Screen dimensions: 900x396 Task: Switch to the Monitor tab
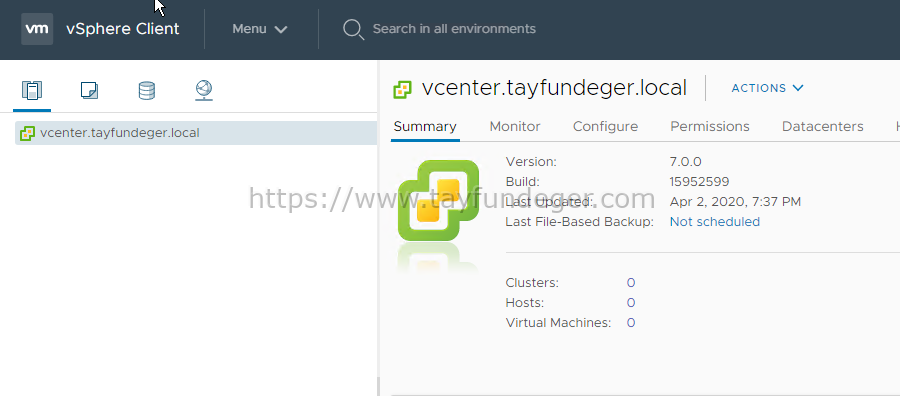point(515,126)
